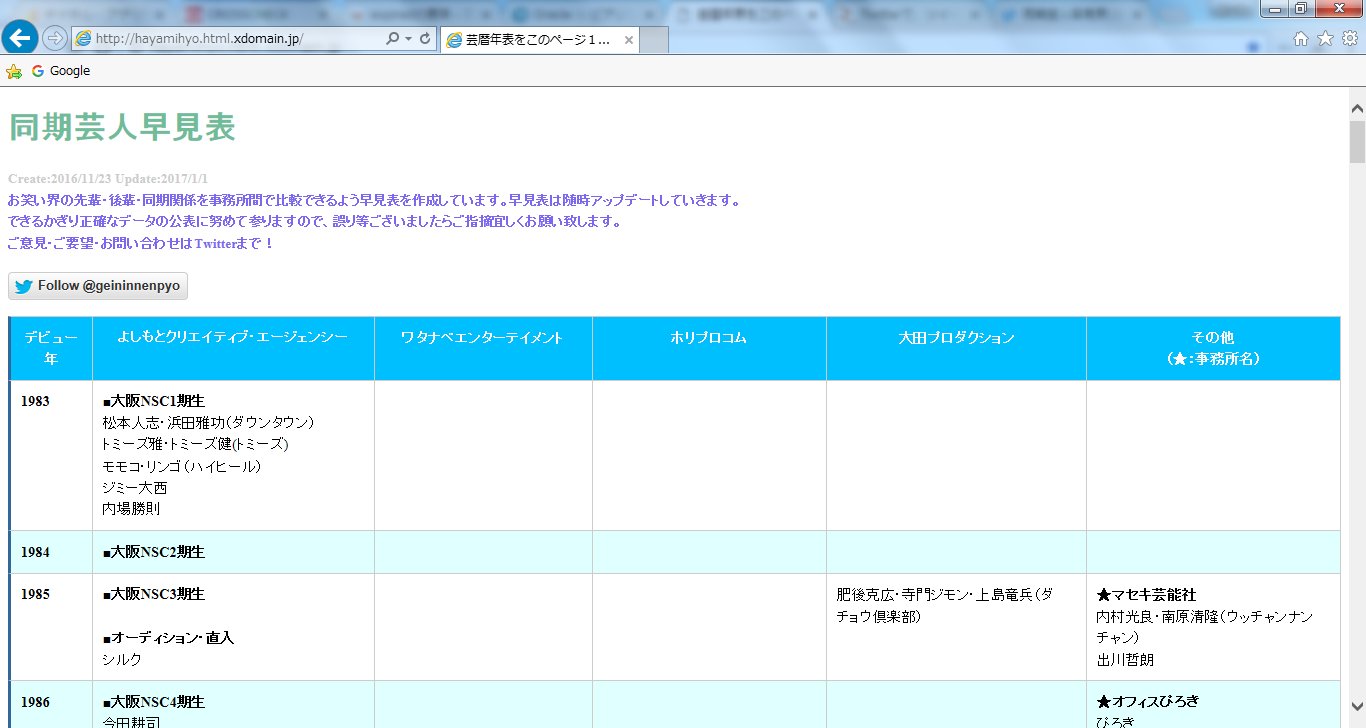The height and width of the screenshot is (728, 1366).
Task: Click the シルク entry
Action: point(122,660)
